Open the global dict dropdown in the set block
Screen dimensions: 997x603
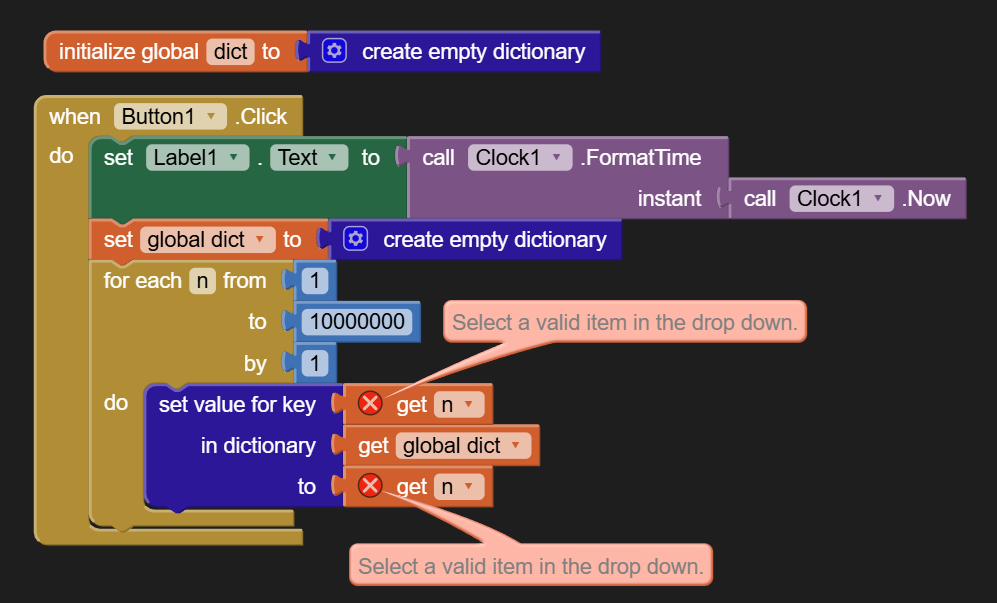click(207, 240)
